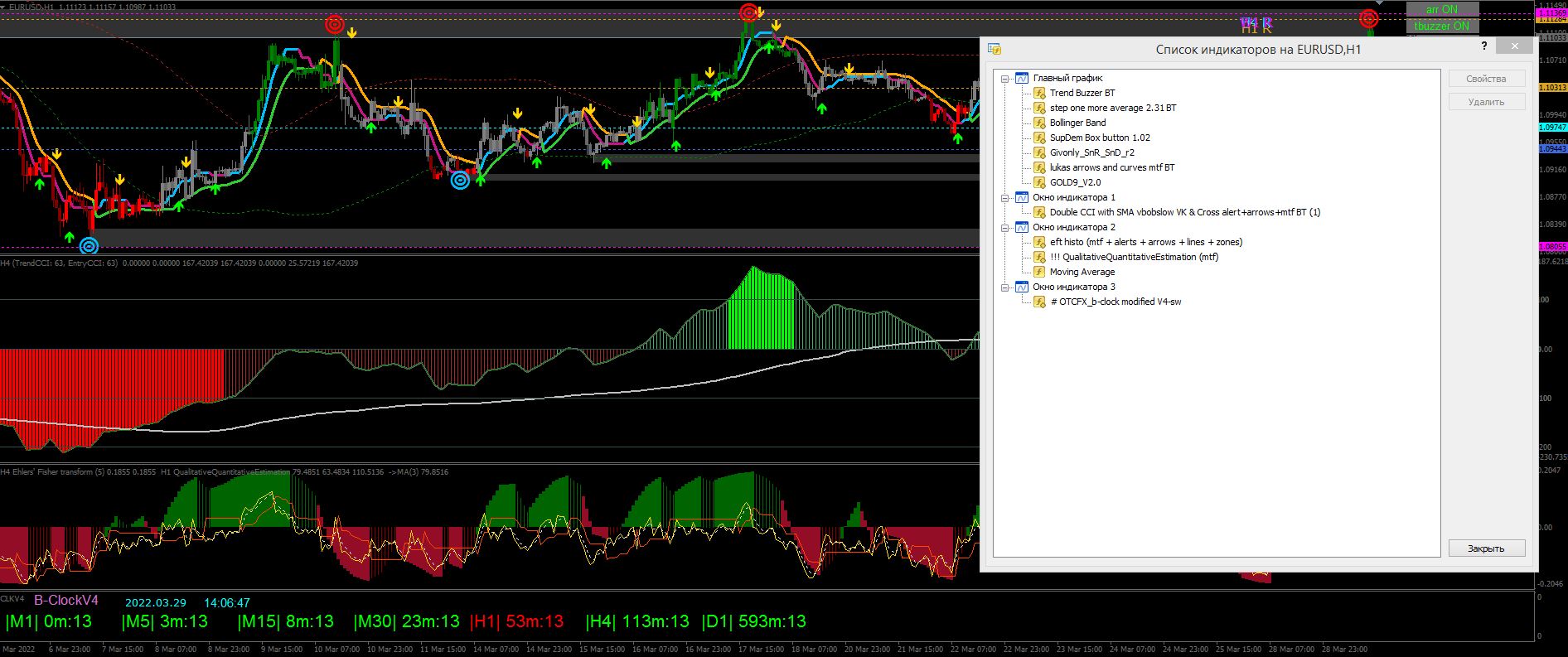Click the magenta 1.08055 price label

[x=1552, y=246]
